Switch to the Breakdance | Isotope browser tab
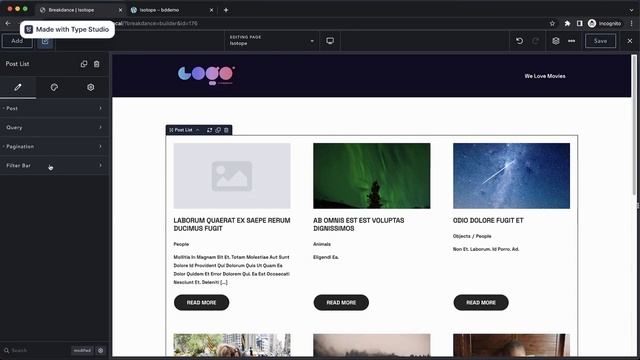The width and height of the screenshot is (640, 360). tap(80, 10)
